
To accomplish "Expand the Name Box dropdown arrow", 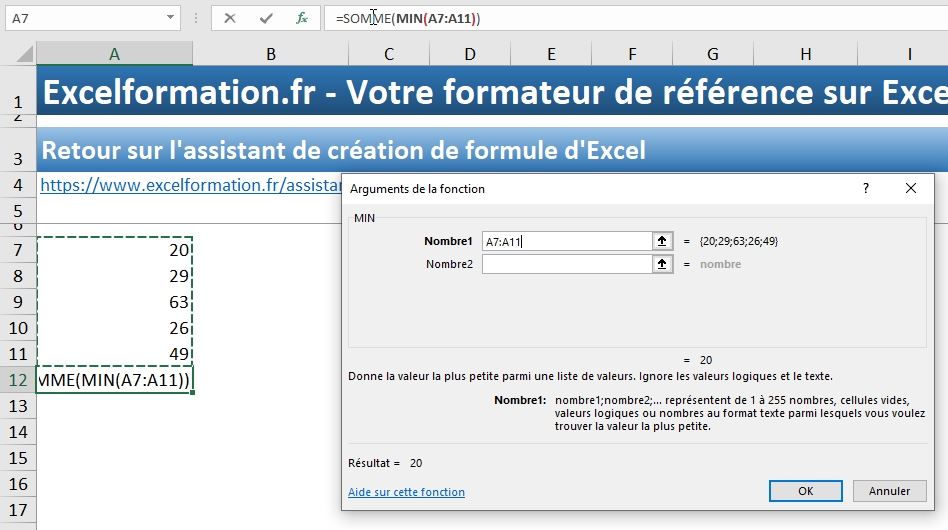I will [170, 18].
